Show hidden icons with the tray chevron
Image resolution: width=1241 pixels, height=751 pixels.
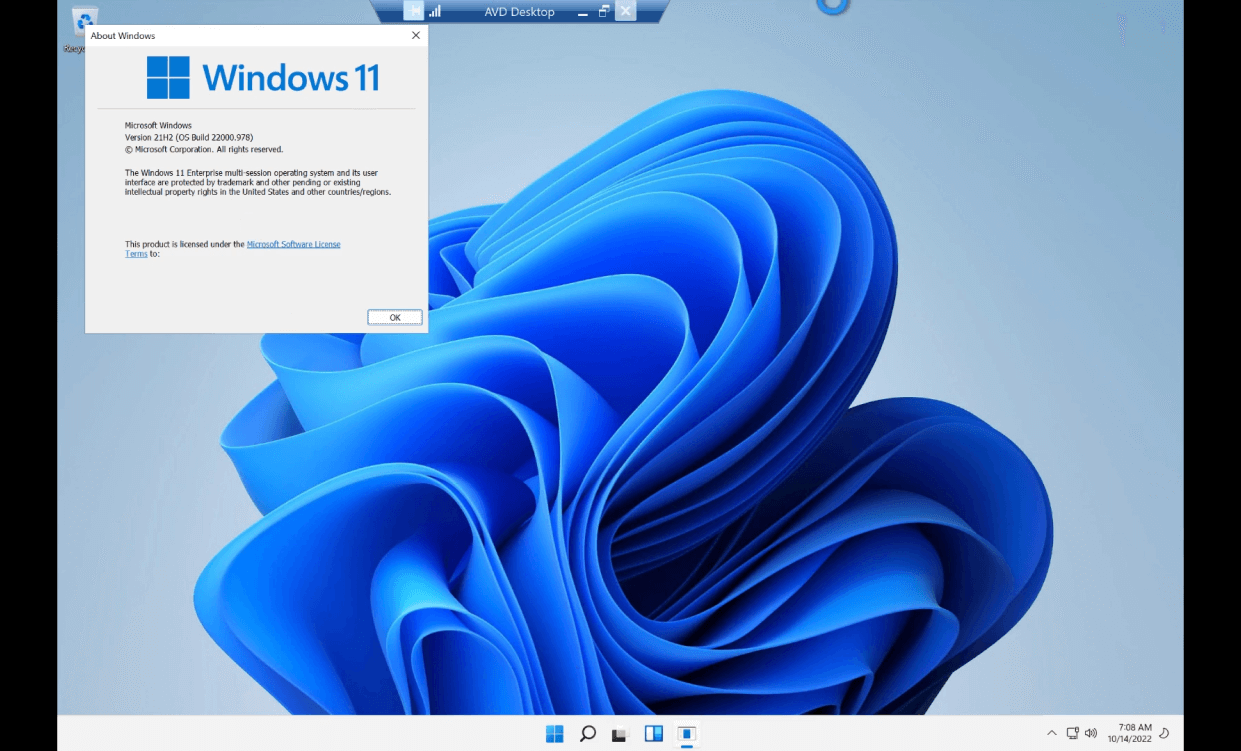[x=1053, y=733]
